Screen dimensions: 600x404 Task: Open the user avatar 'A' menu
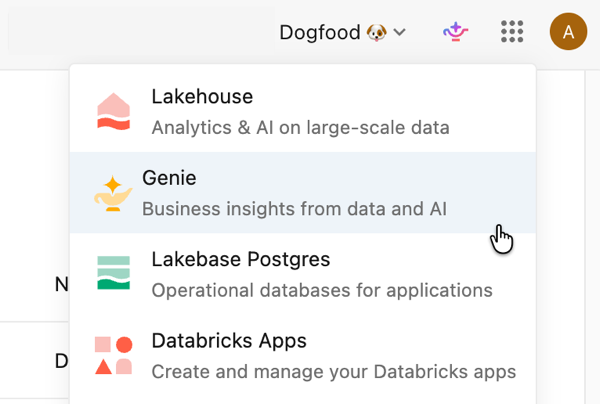568,31
